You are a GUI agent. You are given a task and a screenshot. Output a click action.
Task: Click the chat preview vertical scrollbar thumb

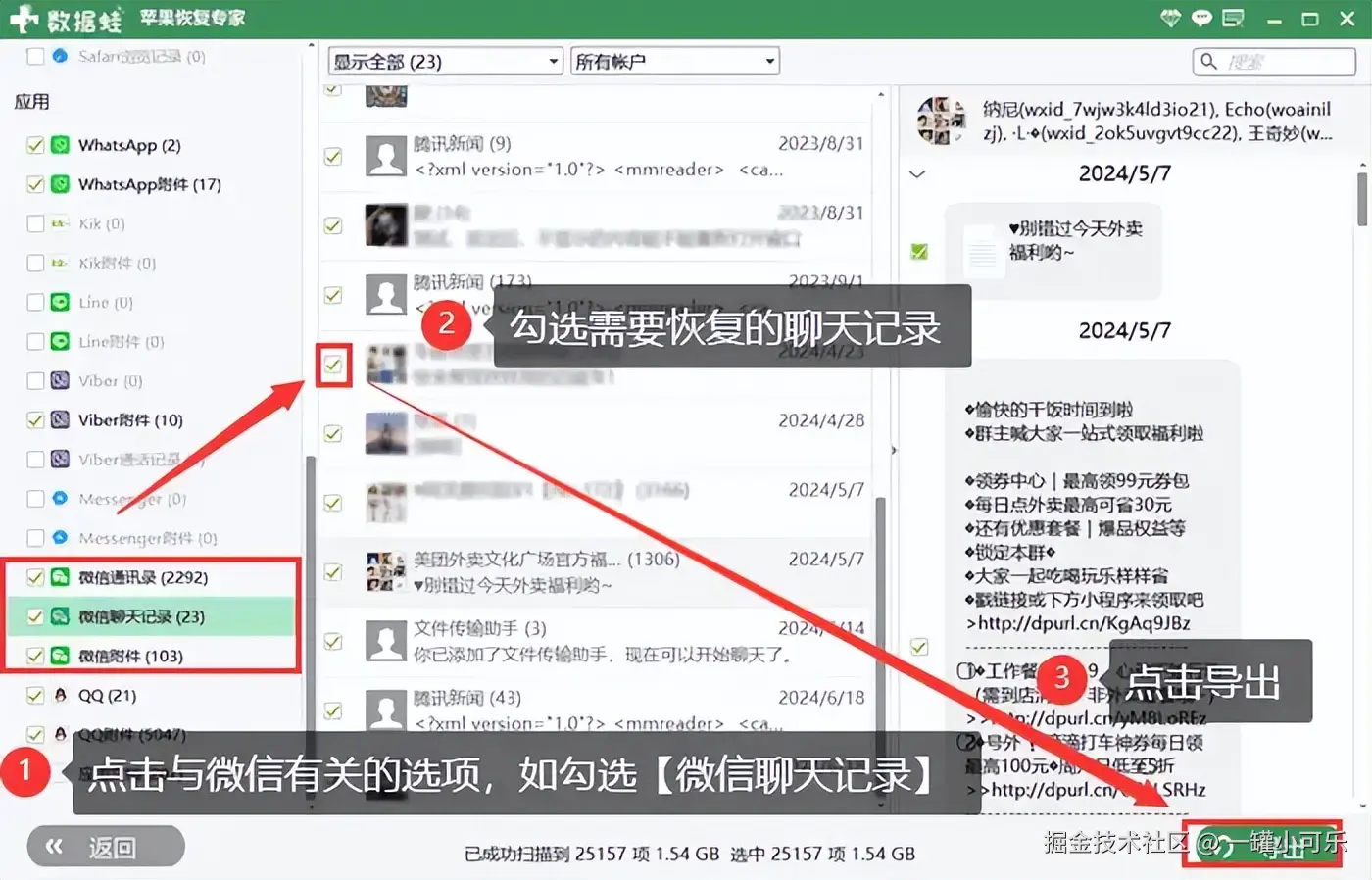(x=1363, y=200)
